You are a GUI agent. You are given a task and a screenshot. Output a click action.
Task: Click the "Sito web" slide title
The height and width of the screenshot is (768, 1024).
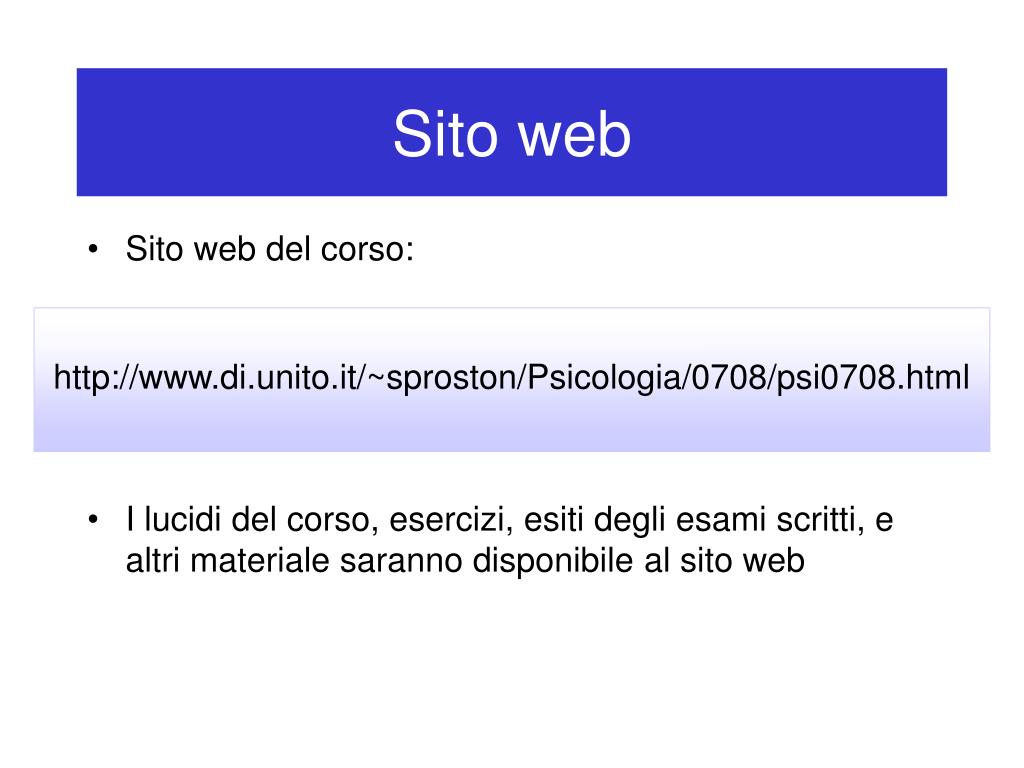pos(512,134)
